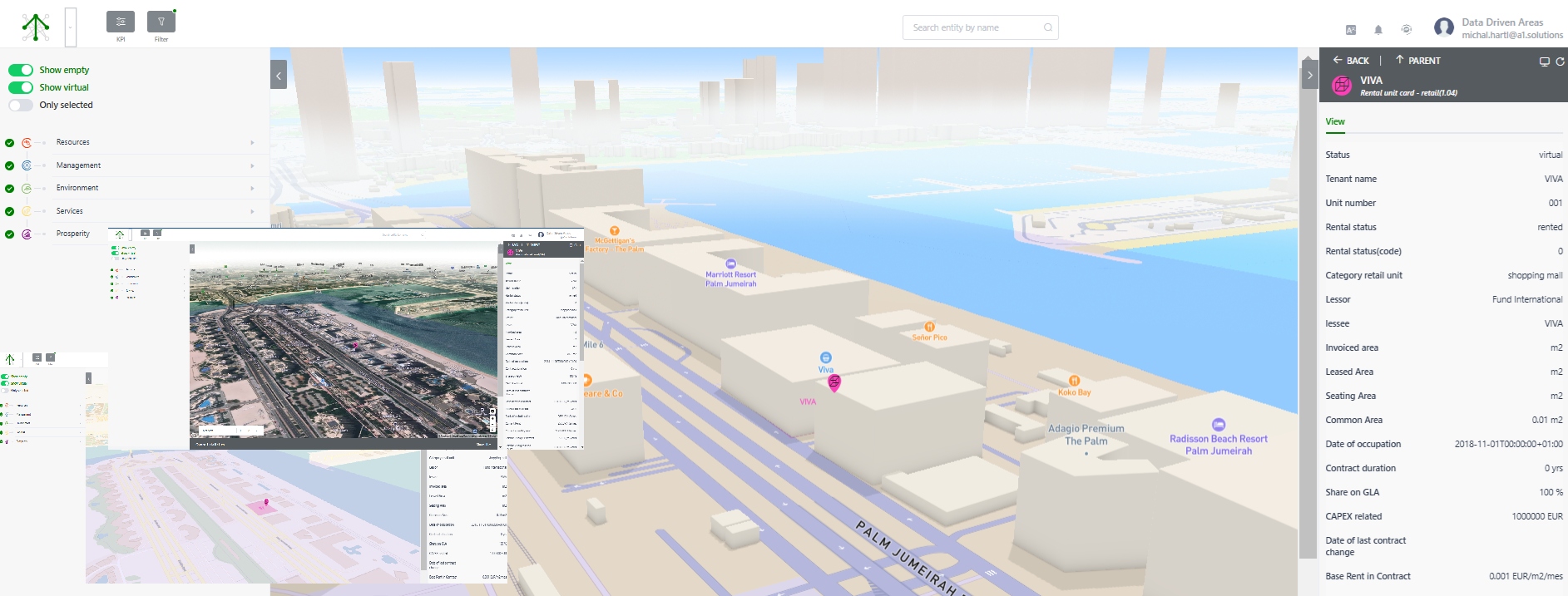The image size is (1568, 596).
Task: Click the michal.hartl@a1.solutions account text
Action: click(x=1512, y=35)
